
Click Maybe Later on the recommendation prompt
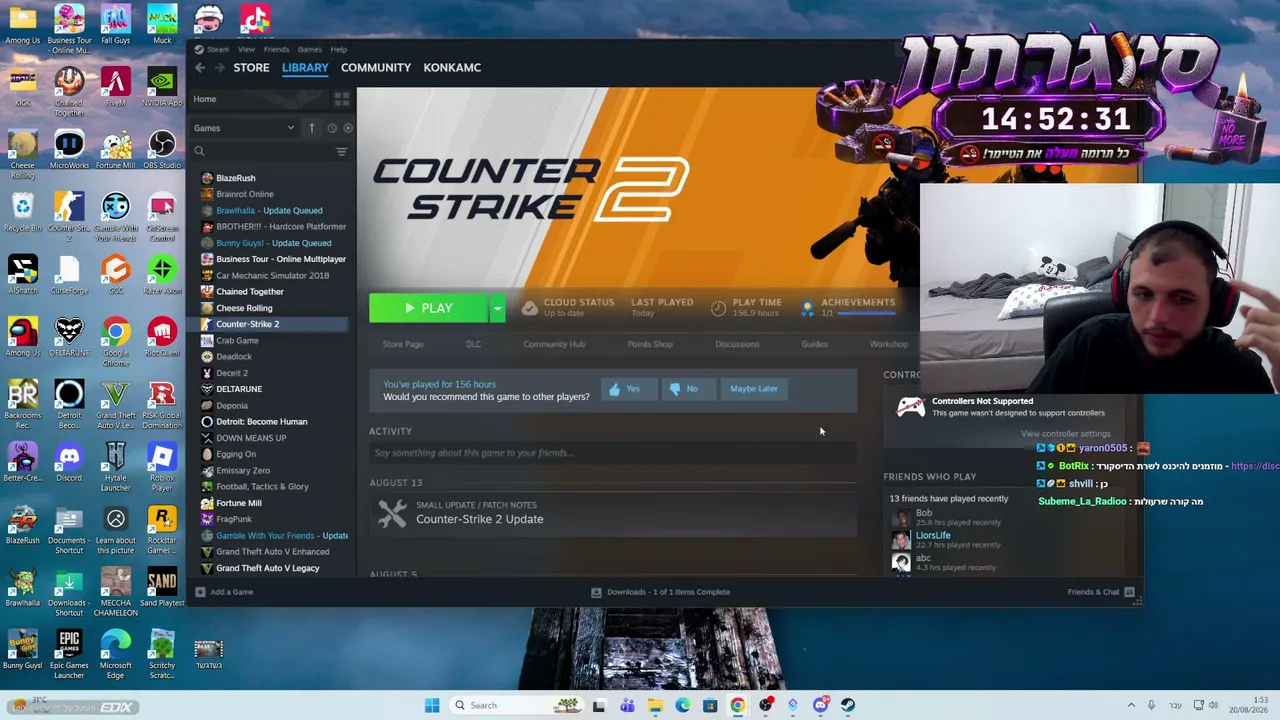pyautogui.click(x=754, y=389)
